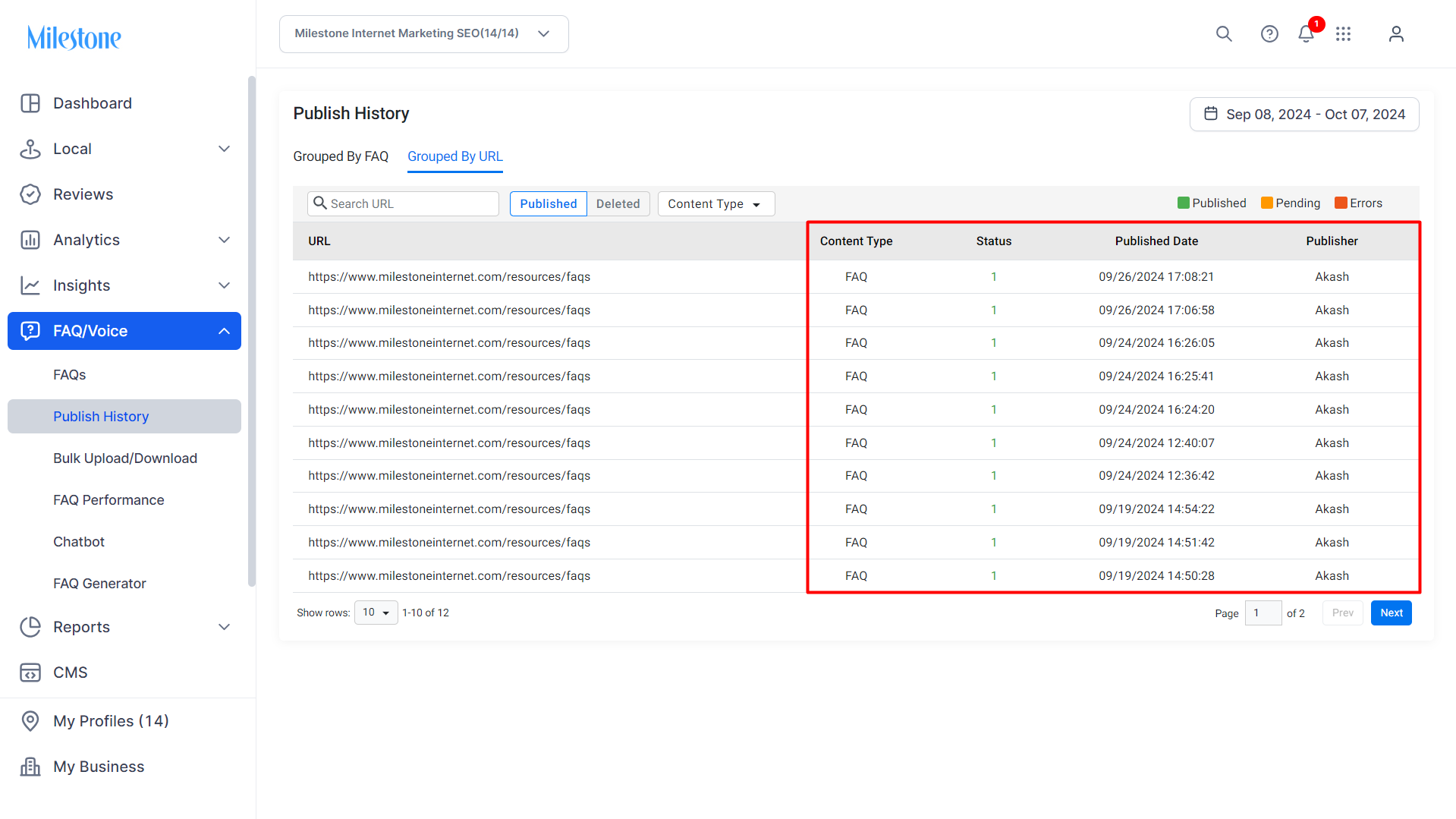Click the Status column header

(x=994, y=241)
